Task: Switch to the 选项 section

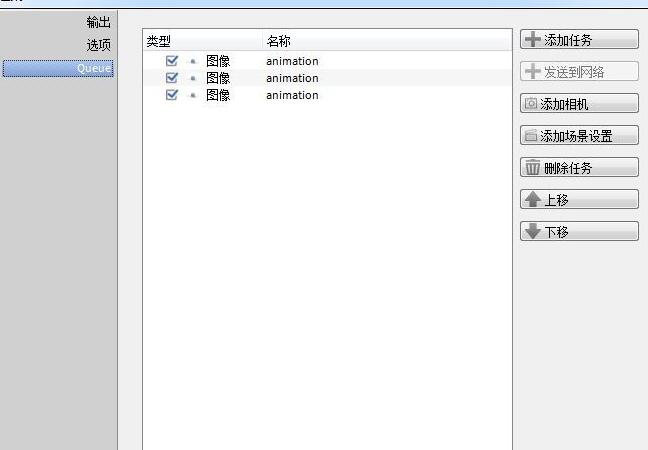Action: pyautogui.click(x=98, y=45)
